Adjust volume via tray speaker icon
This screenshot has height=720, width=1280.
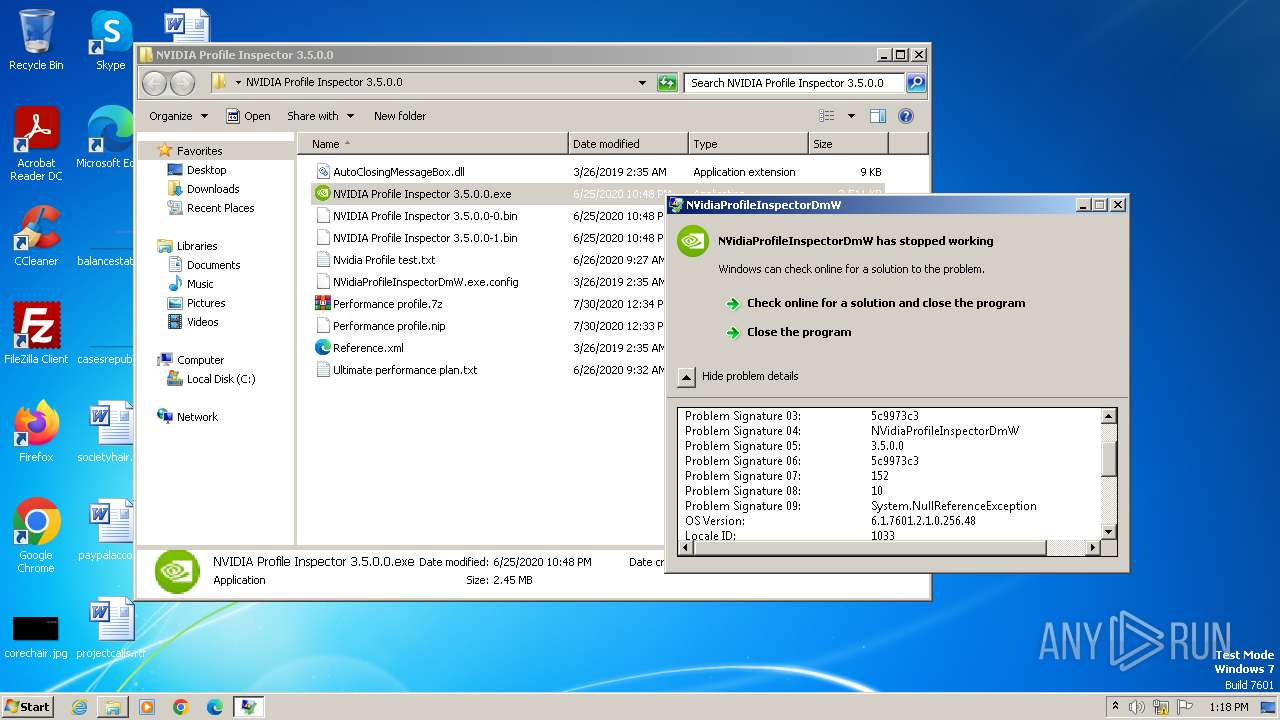1136,707
